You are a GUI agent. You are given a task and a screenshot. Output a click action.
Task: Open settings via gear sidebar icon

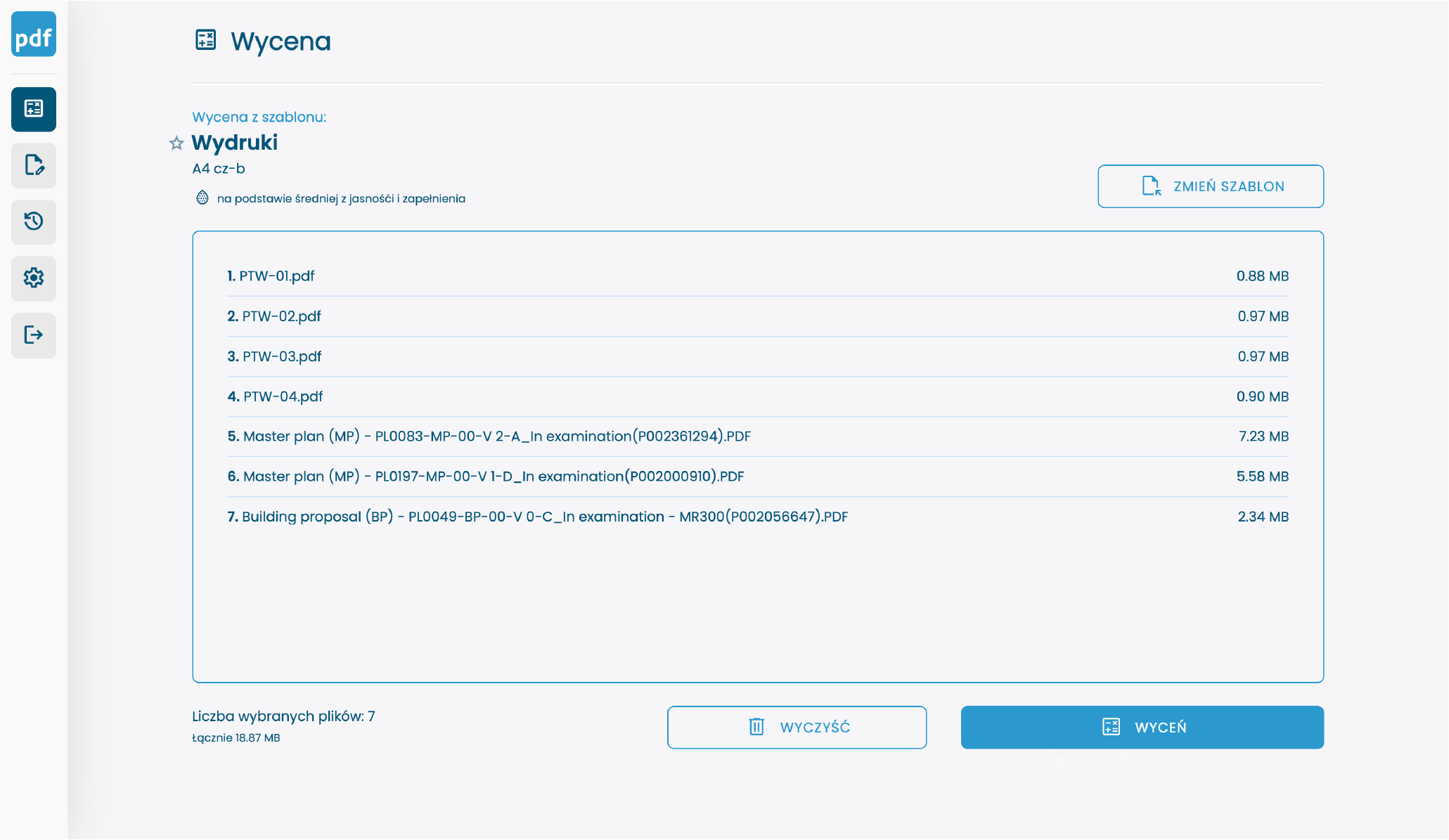click(34, 278)
